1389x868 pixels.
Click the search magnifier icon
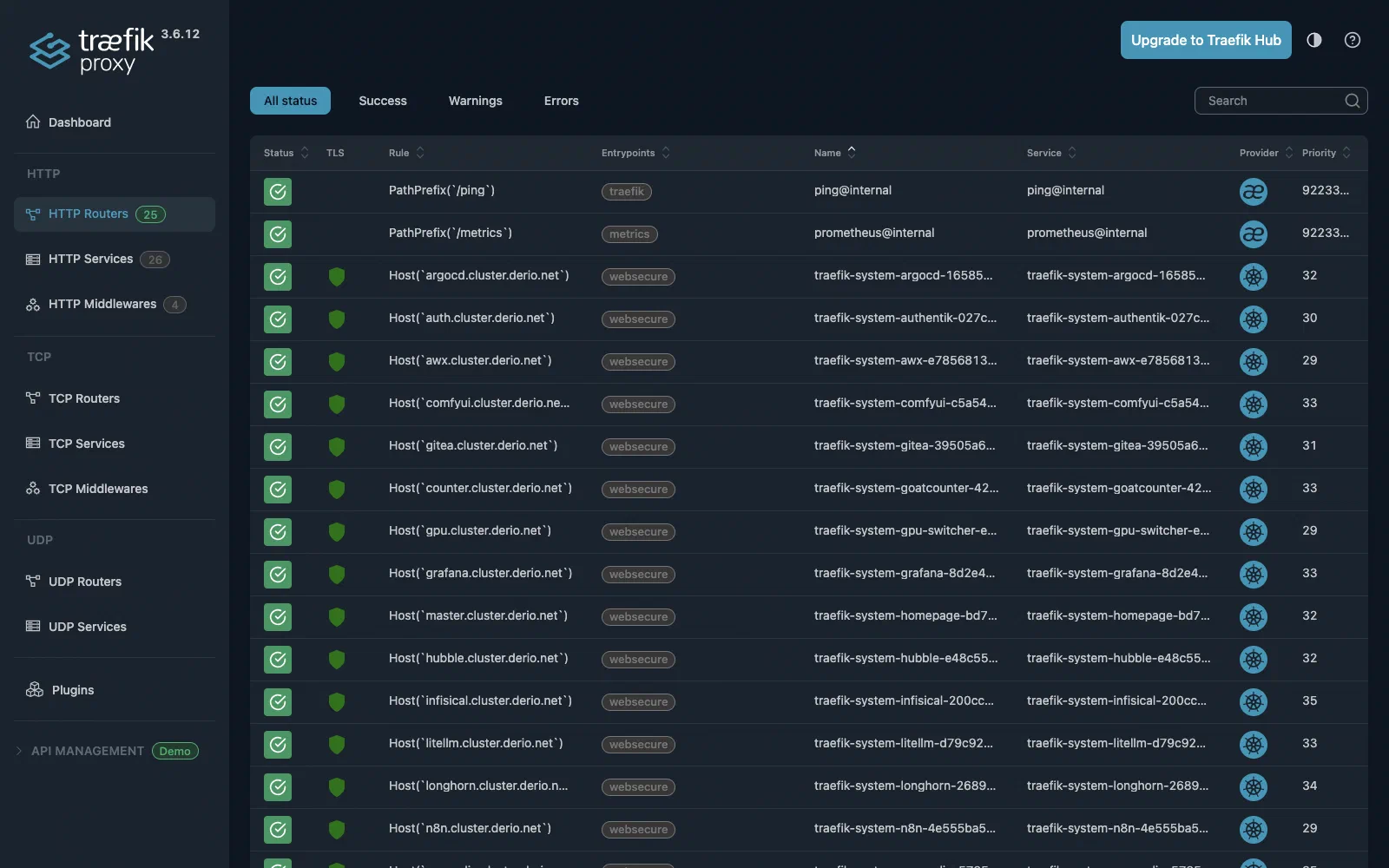point(1352,101)
